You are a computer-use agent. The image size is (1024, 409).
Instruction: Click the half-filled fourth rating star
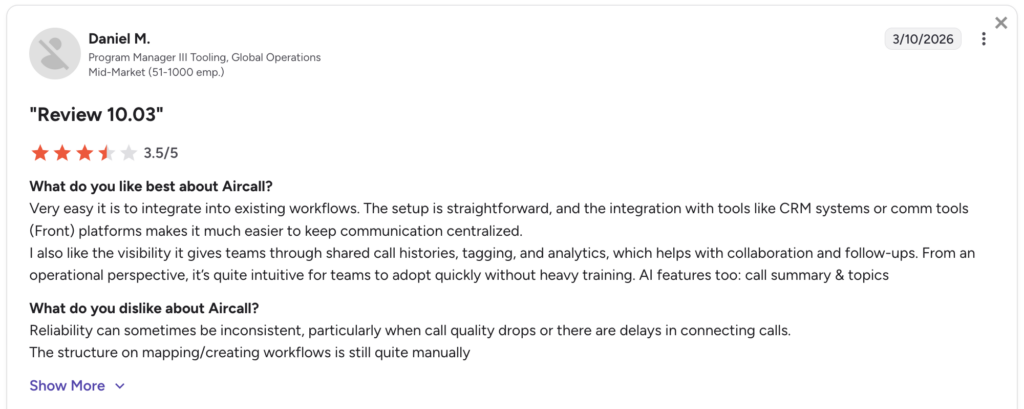(x=106, y=154)
